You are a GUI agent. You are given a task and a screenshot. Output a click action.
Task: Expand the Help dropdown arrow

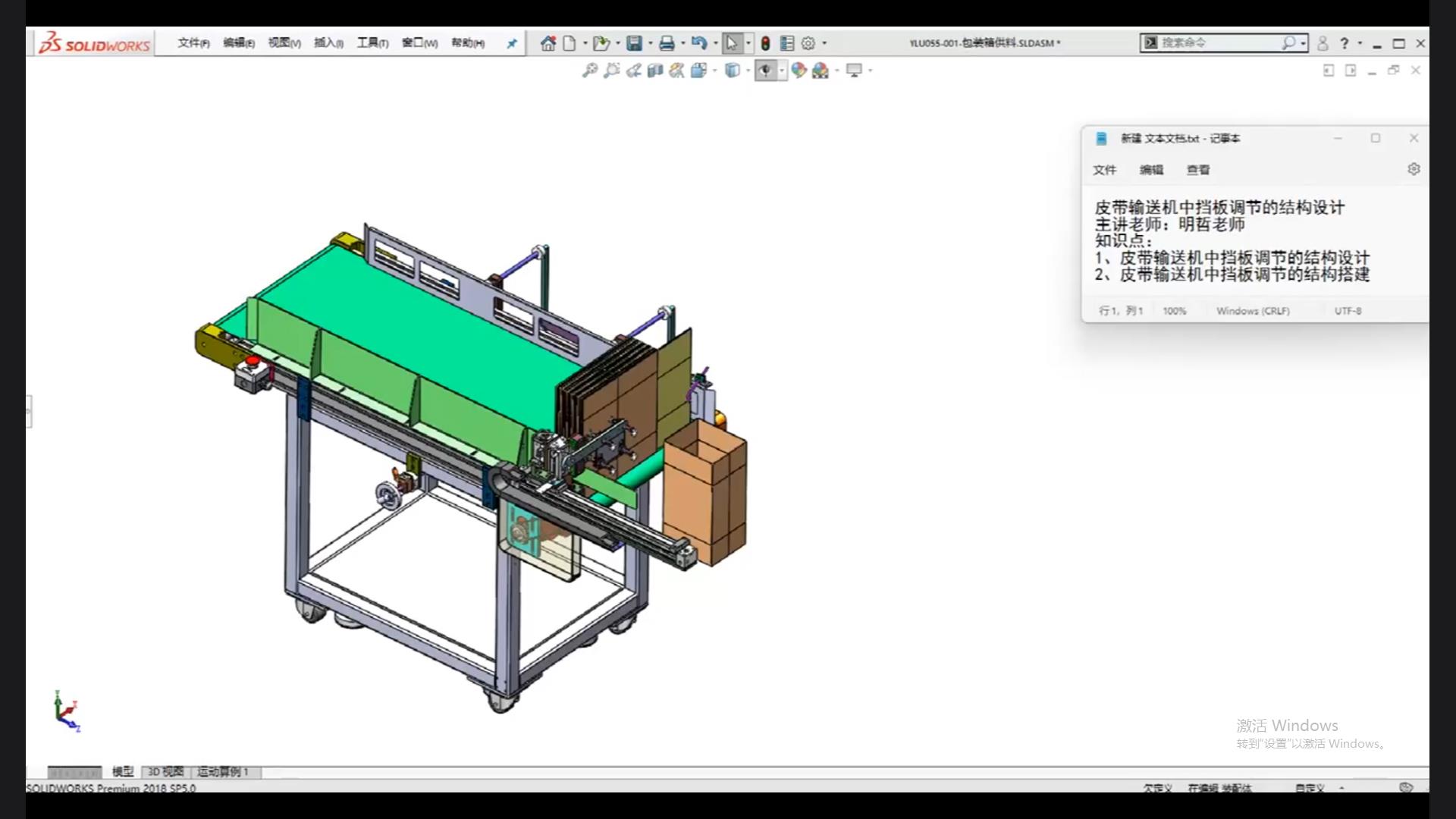[x=1360, y=43]
